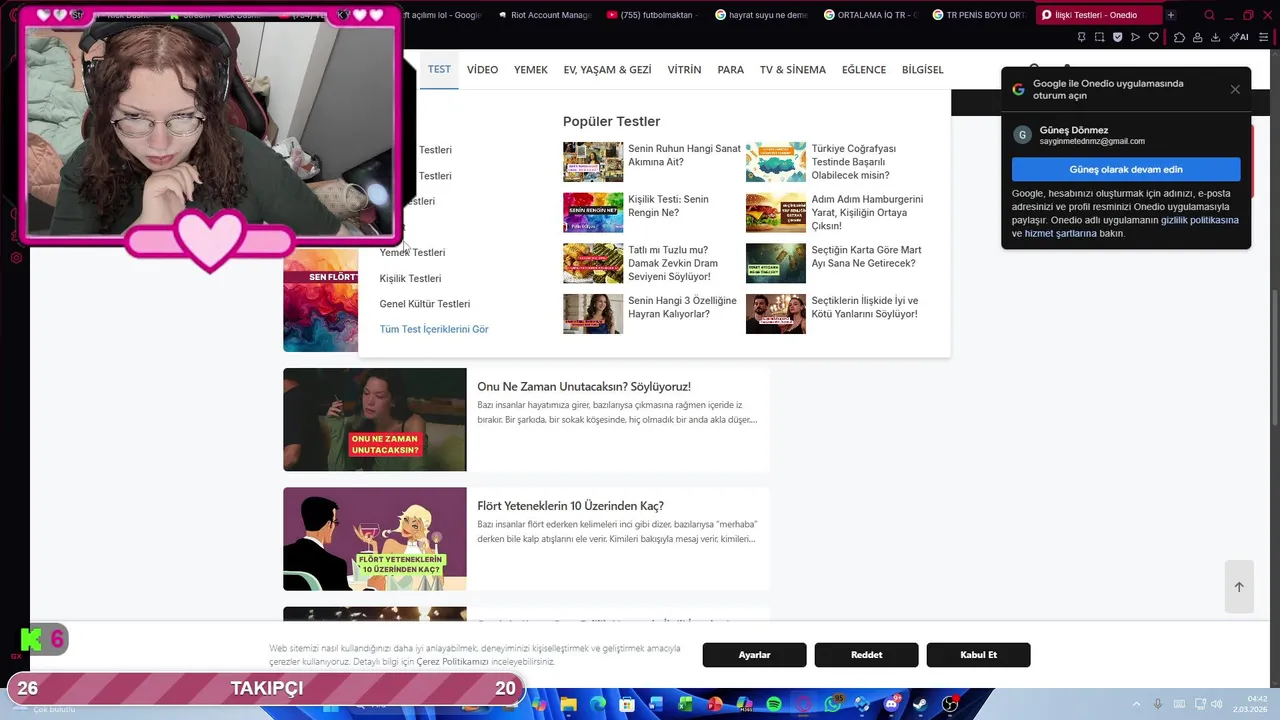Open Spotify from the taskbar
1280x720 pixels.
(774, 704)
